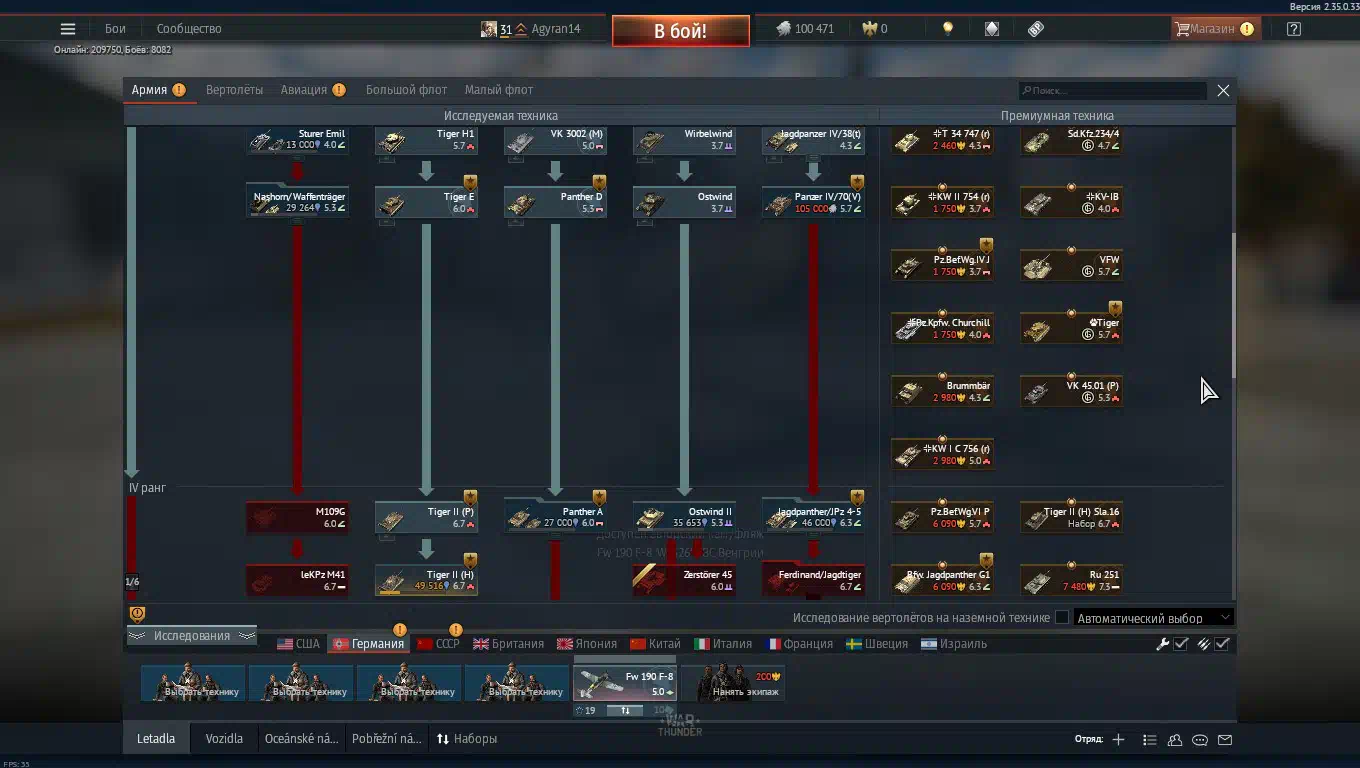This screenshot has height=768, width=1360.
Task: Open the main hamburger menu
Action: pyautogui.click(x=68, y=29)
